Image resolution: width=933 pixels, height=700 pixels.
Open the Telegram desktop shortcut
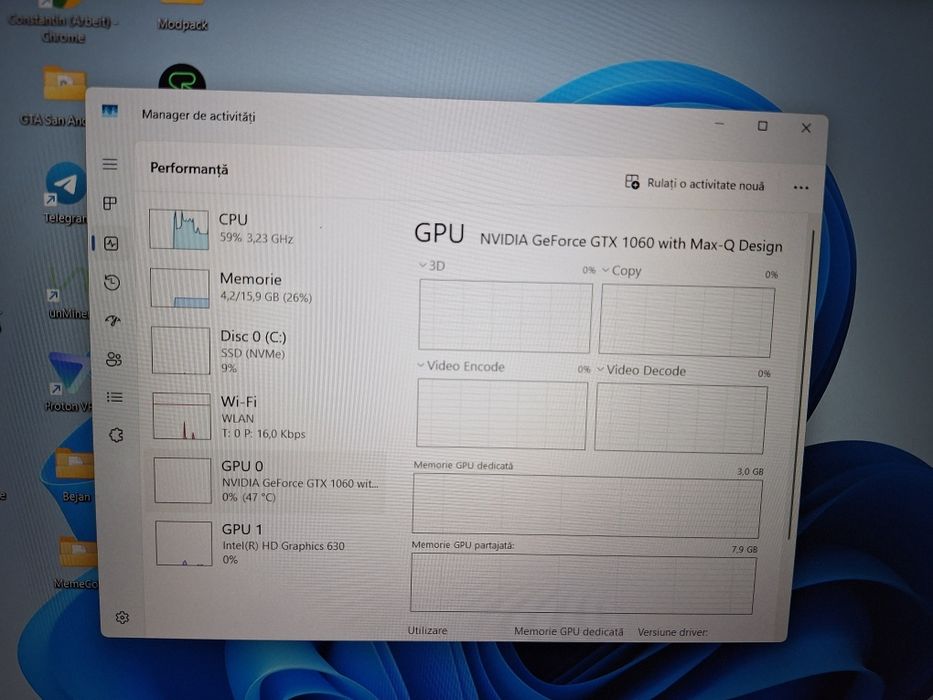point(65,192)
